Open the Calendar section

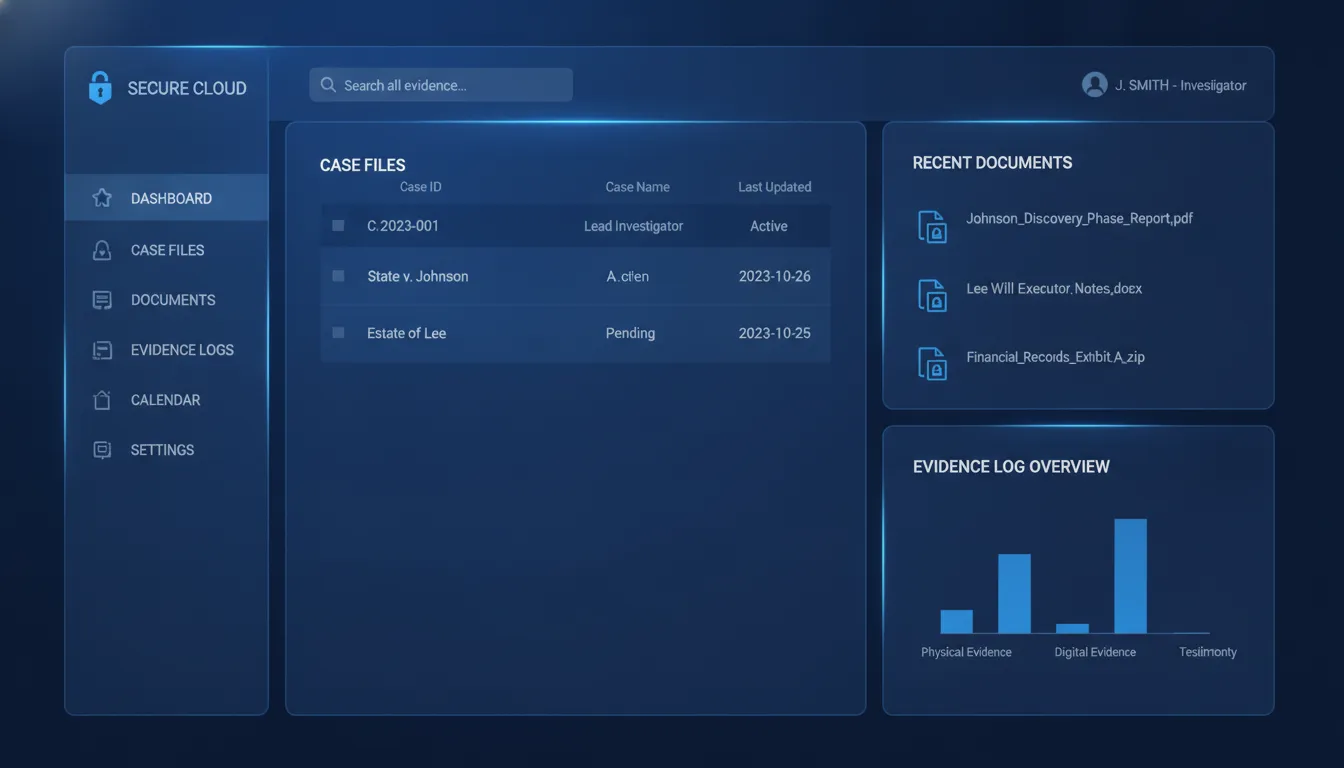[167, 400]
